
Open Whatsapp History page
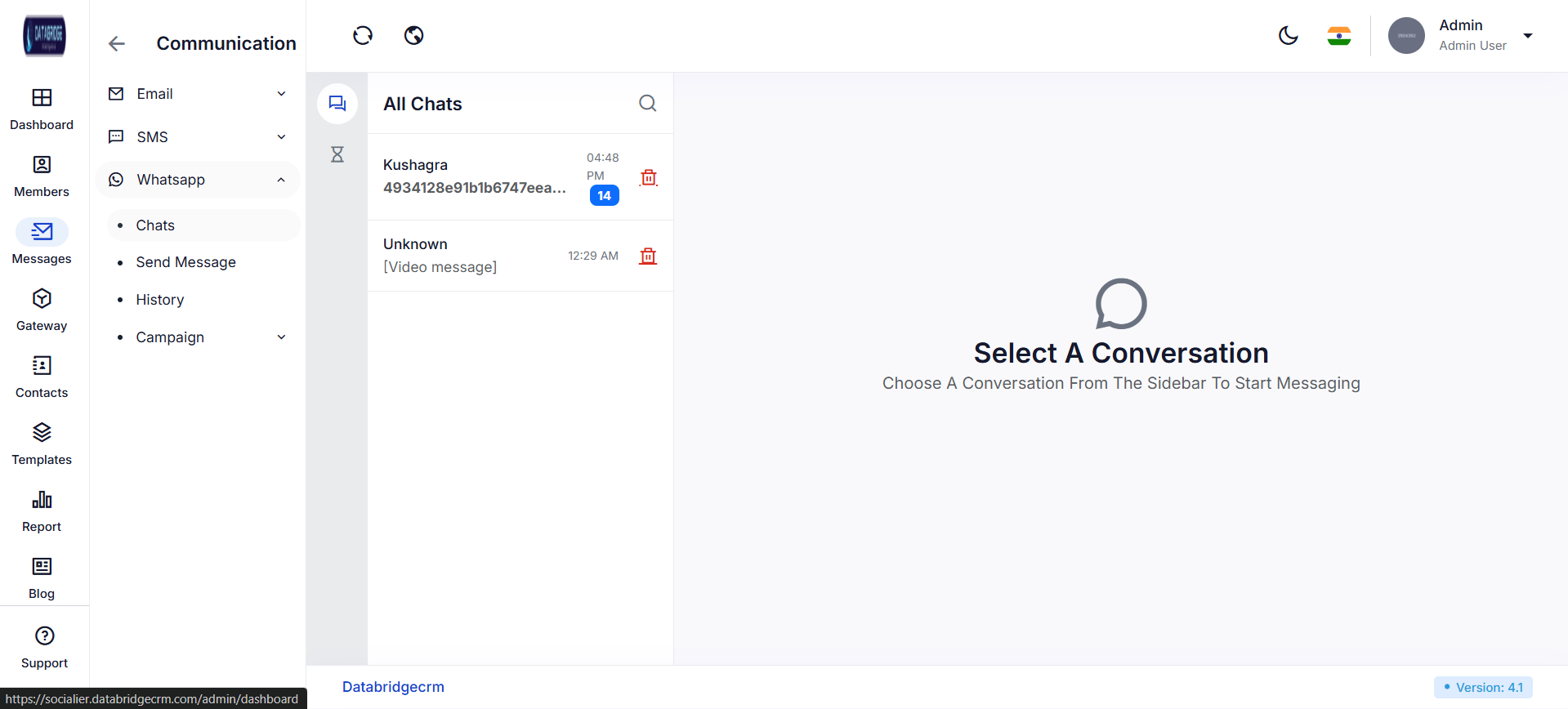(x=160, y=300)
